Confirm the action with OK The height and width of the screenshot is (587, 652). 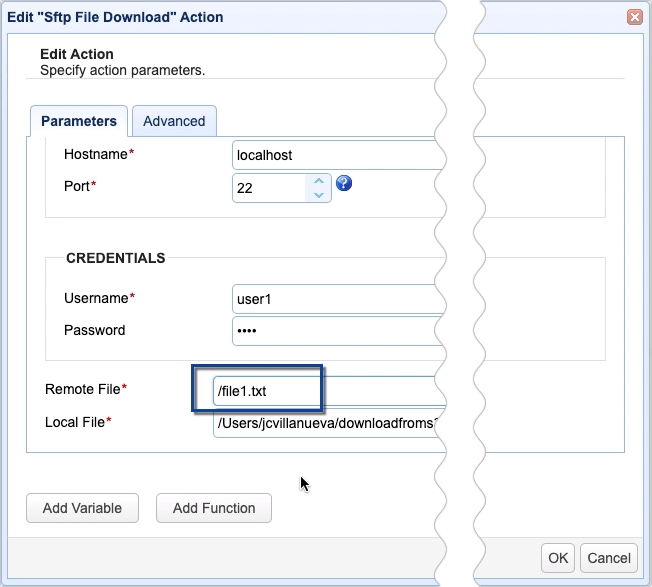point(557,558)
